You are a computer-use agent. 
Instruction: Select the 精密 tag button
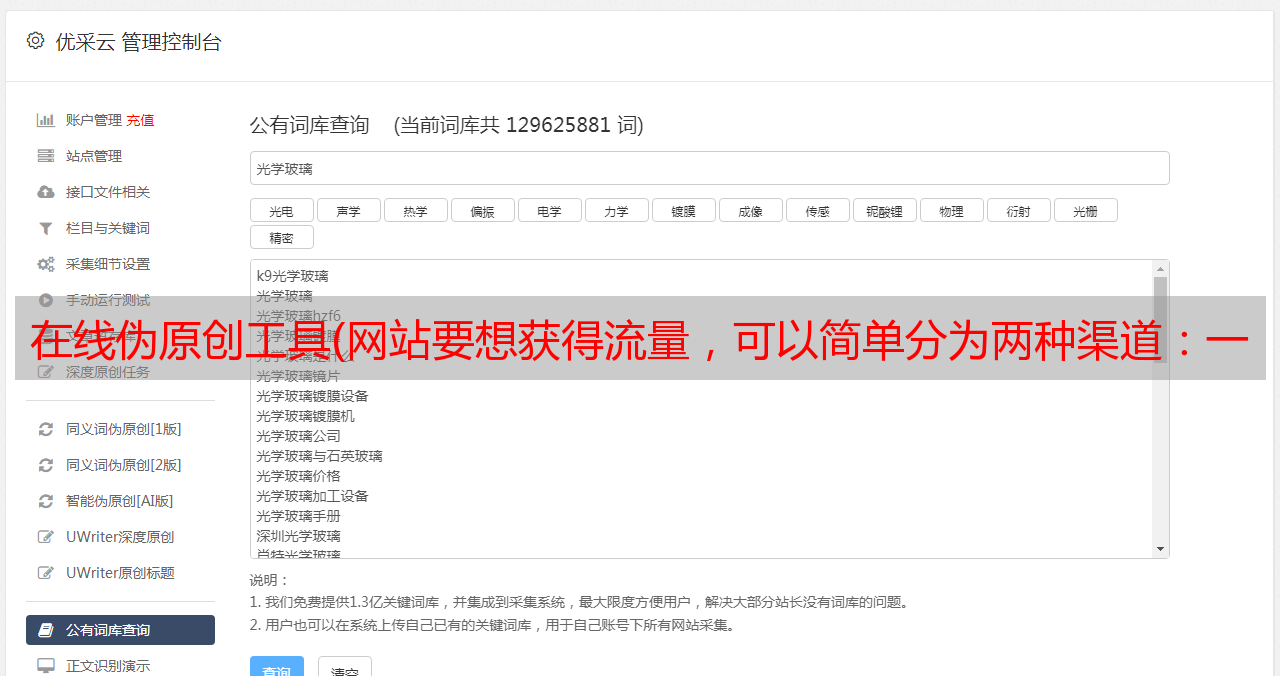(x=282, y=237)
